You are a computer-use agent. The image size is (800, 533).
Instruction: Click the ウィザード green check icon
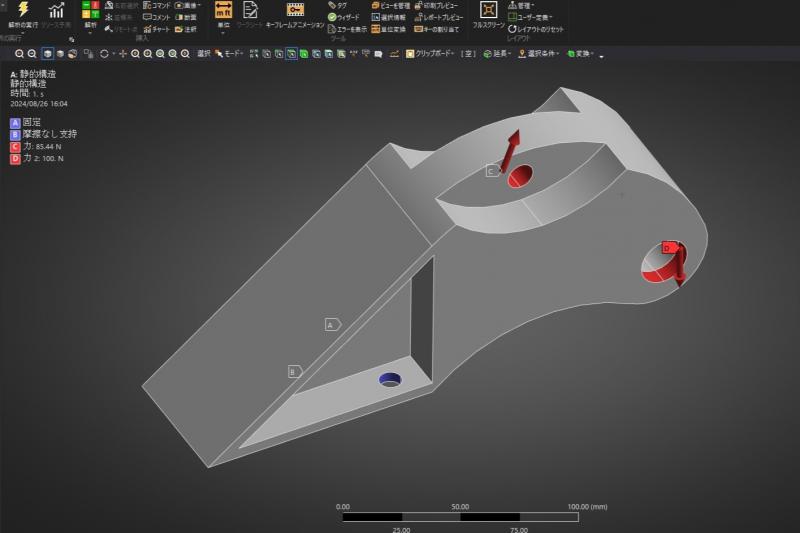click(x=333, y=17)
